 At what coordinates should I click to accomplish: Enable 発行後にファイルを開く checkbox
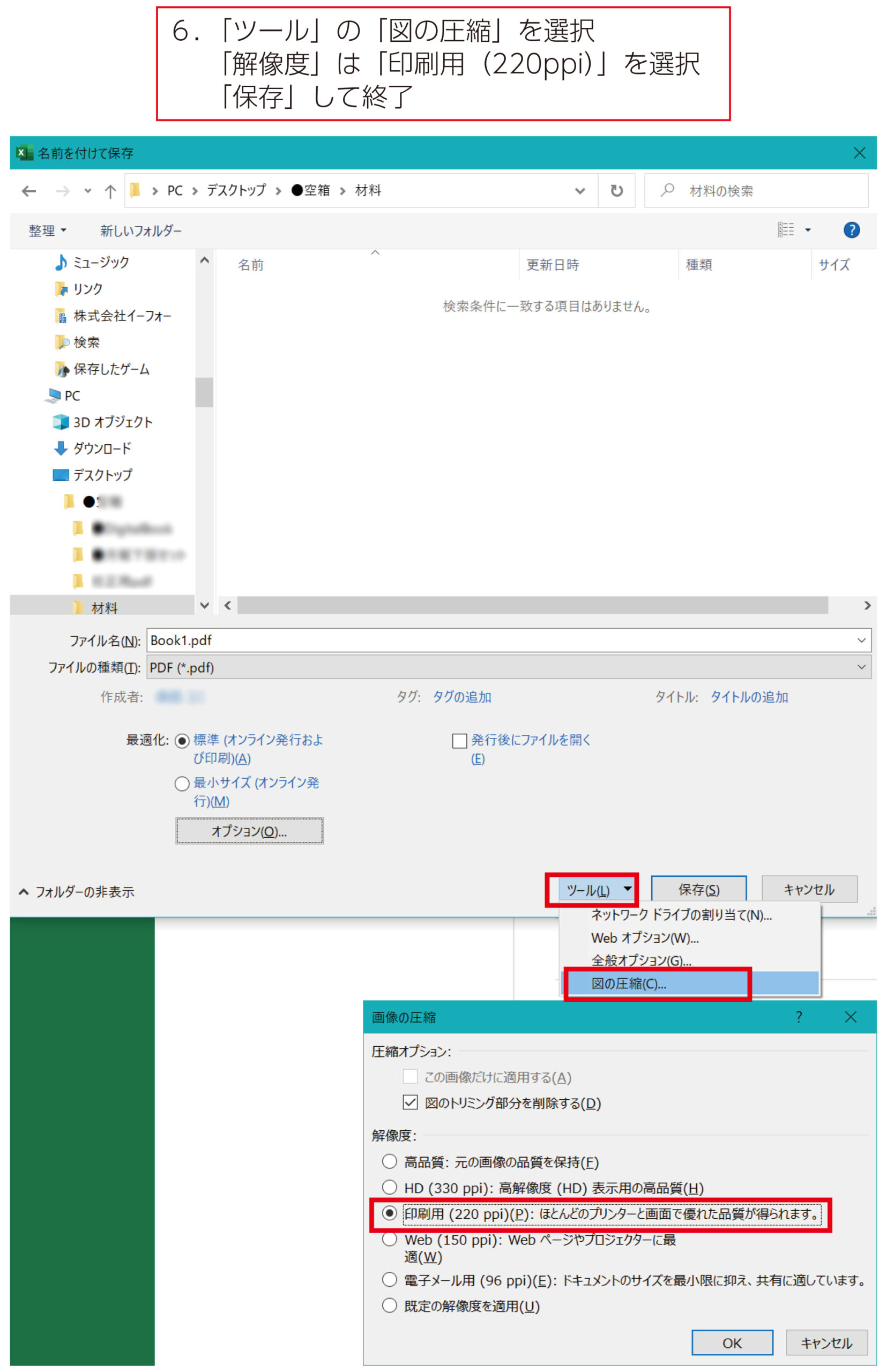[459, 741]
